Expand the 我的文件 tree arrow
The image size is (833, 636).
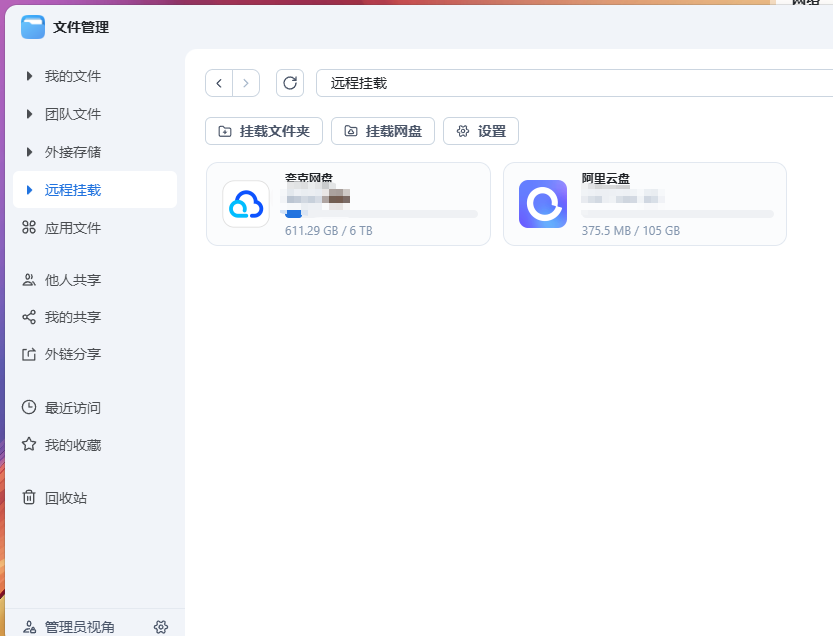[29, 76]
